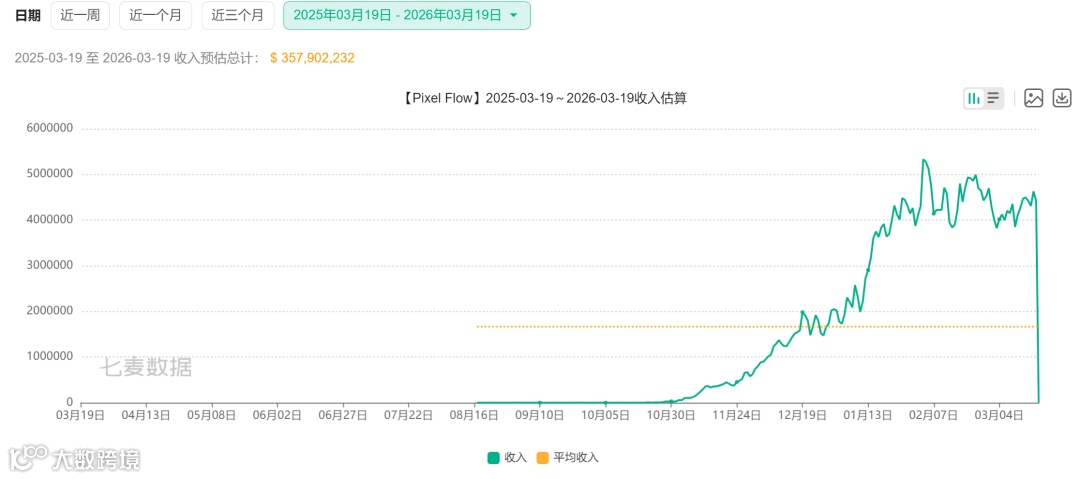The width and height of the screenshot is (1080, 479).
Task: Click the orange dotted average income line
Action: click(x=756, y=327)
